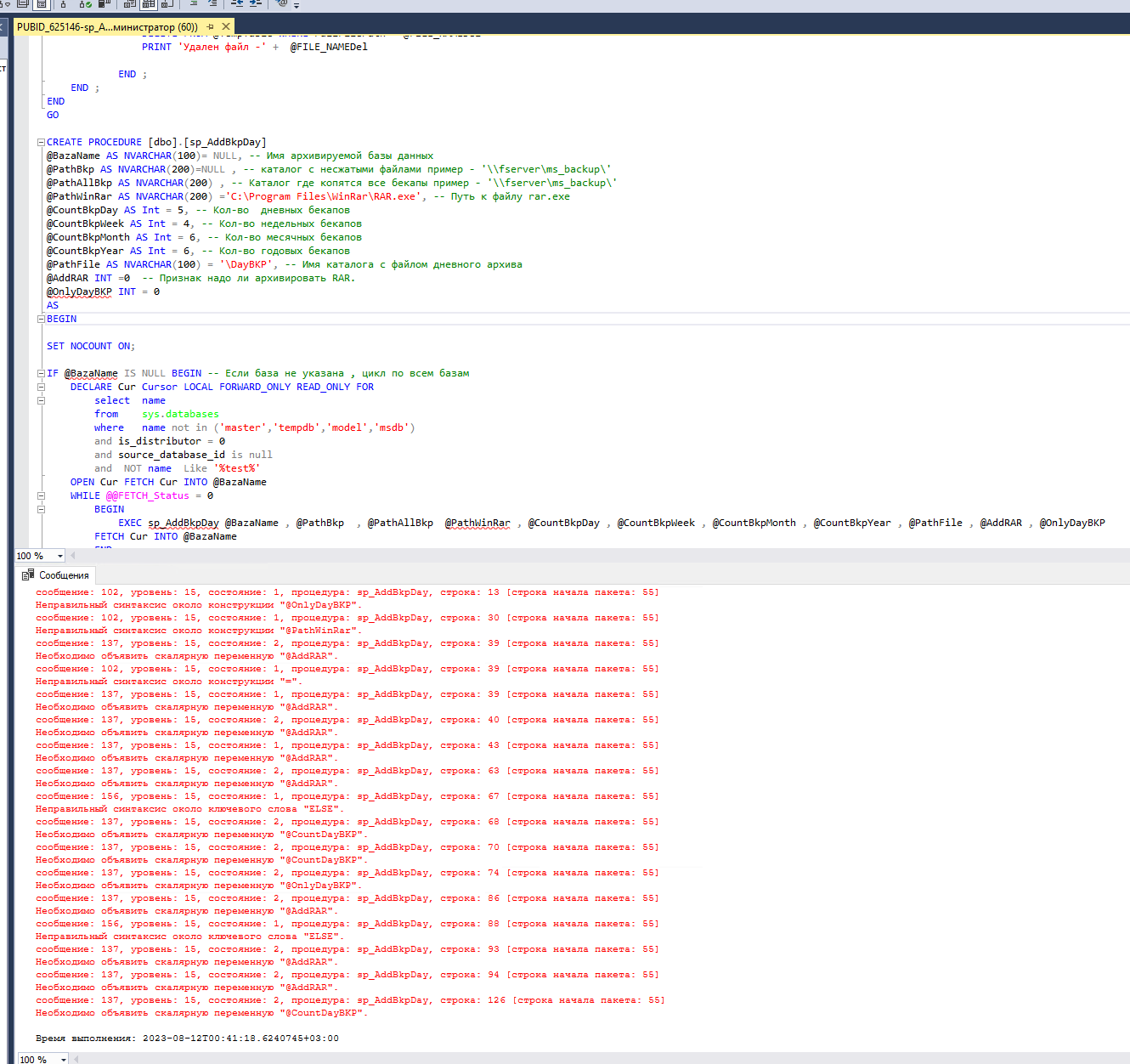The width and height of the screenshot is (1130, 1064).
Task: Click the @AddRAR INT =0 line
Action: click(201, 278)
